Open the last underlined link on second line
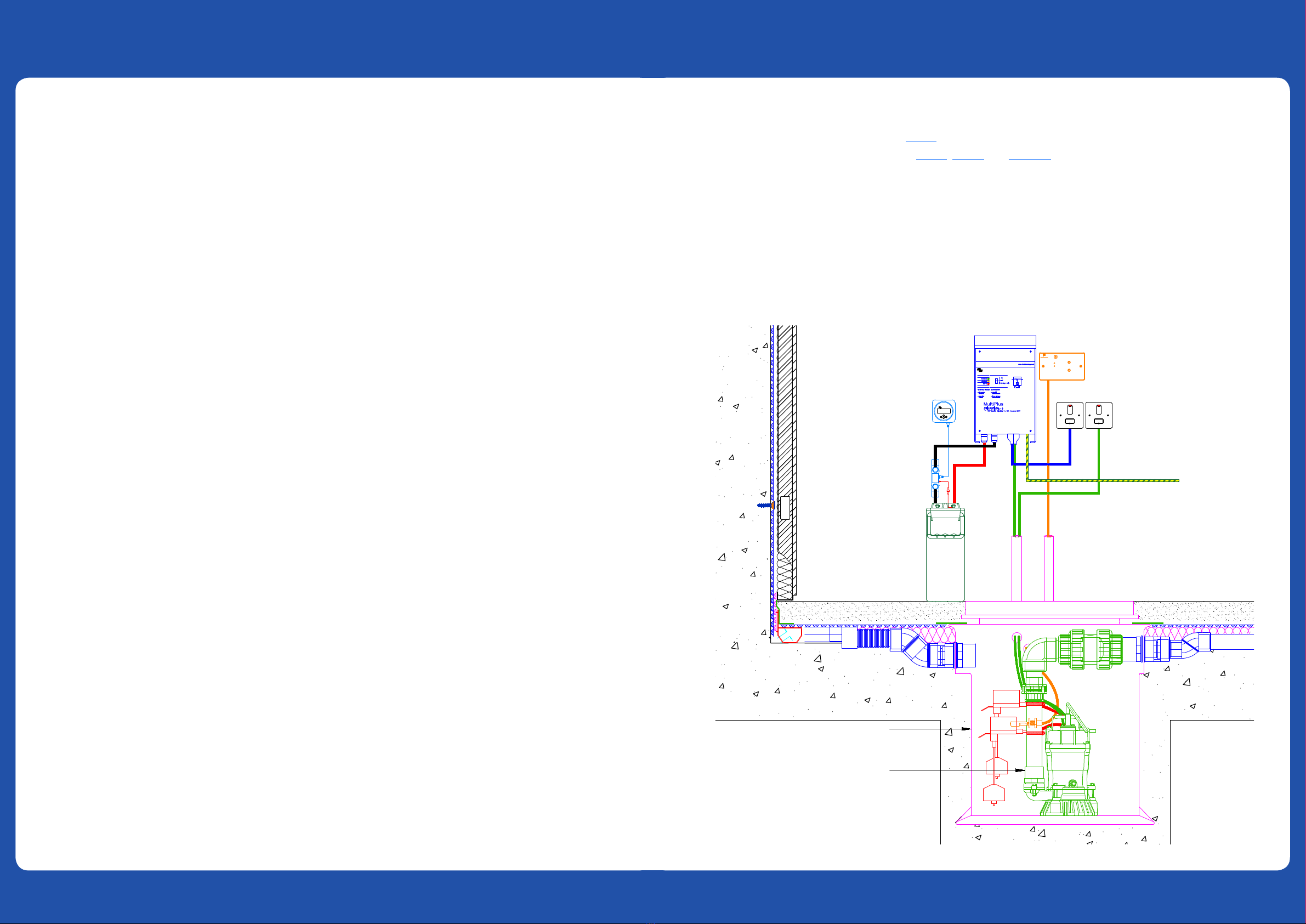 (x=1030, y=156)
